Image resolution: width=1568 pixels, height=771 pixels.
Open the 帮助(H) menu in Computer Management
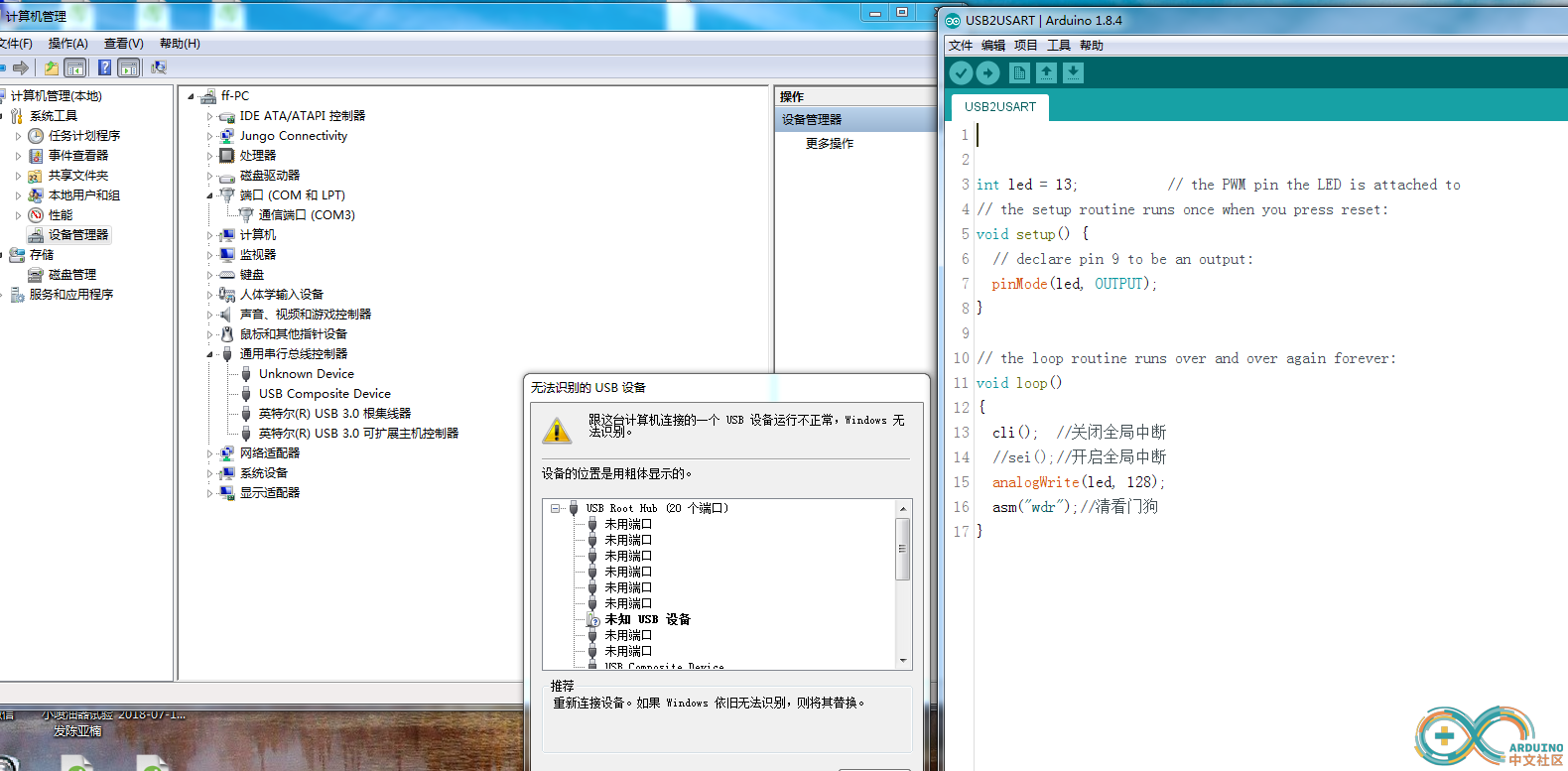tap(180, 44)
